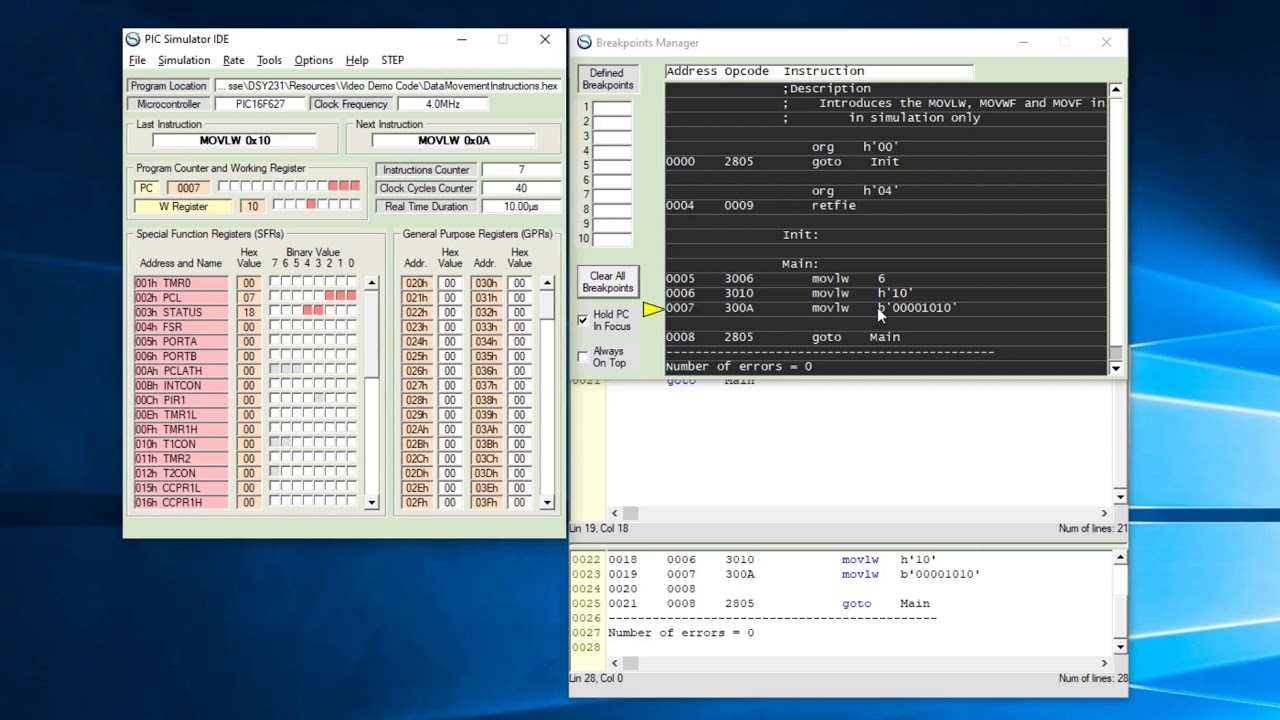
Task: Click middle editor horizontal scroll left arrow
Action: click(x=615, y=513)
